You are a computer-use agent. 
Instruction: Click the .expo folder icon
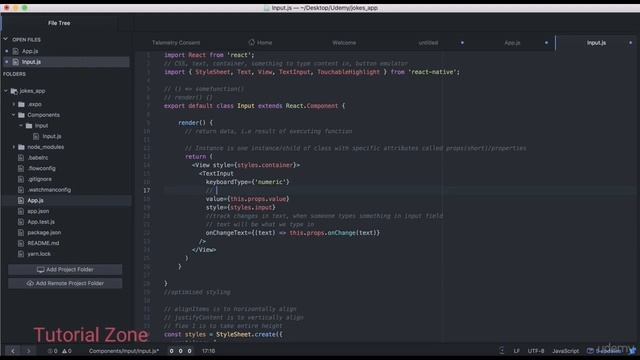(22, 104)
